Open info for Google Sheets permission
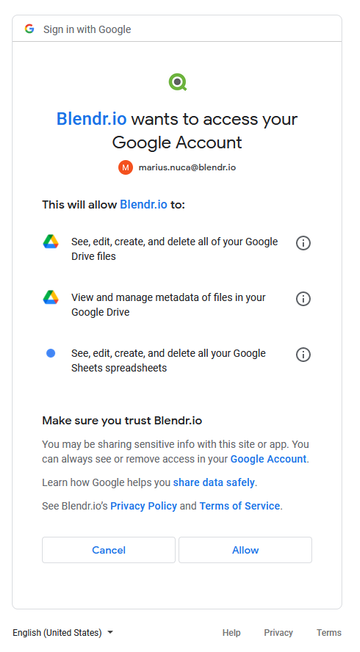 pos(303,354)
